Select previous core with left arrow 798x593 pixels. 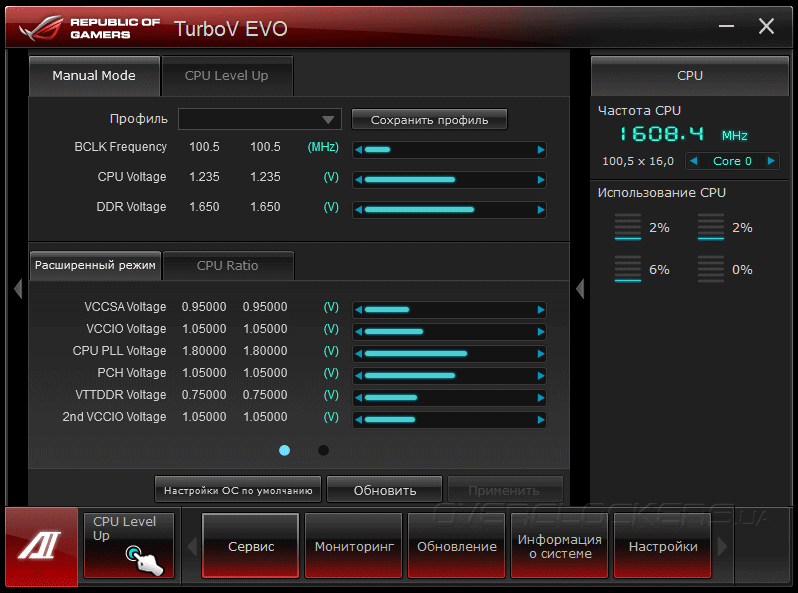click(x=693, y=161)
